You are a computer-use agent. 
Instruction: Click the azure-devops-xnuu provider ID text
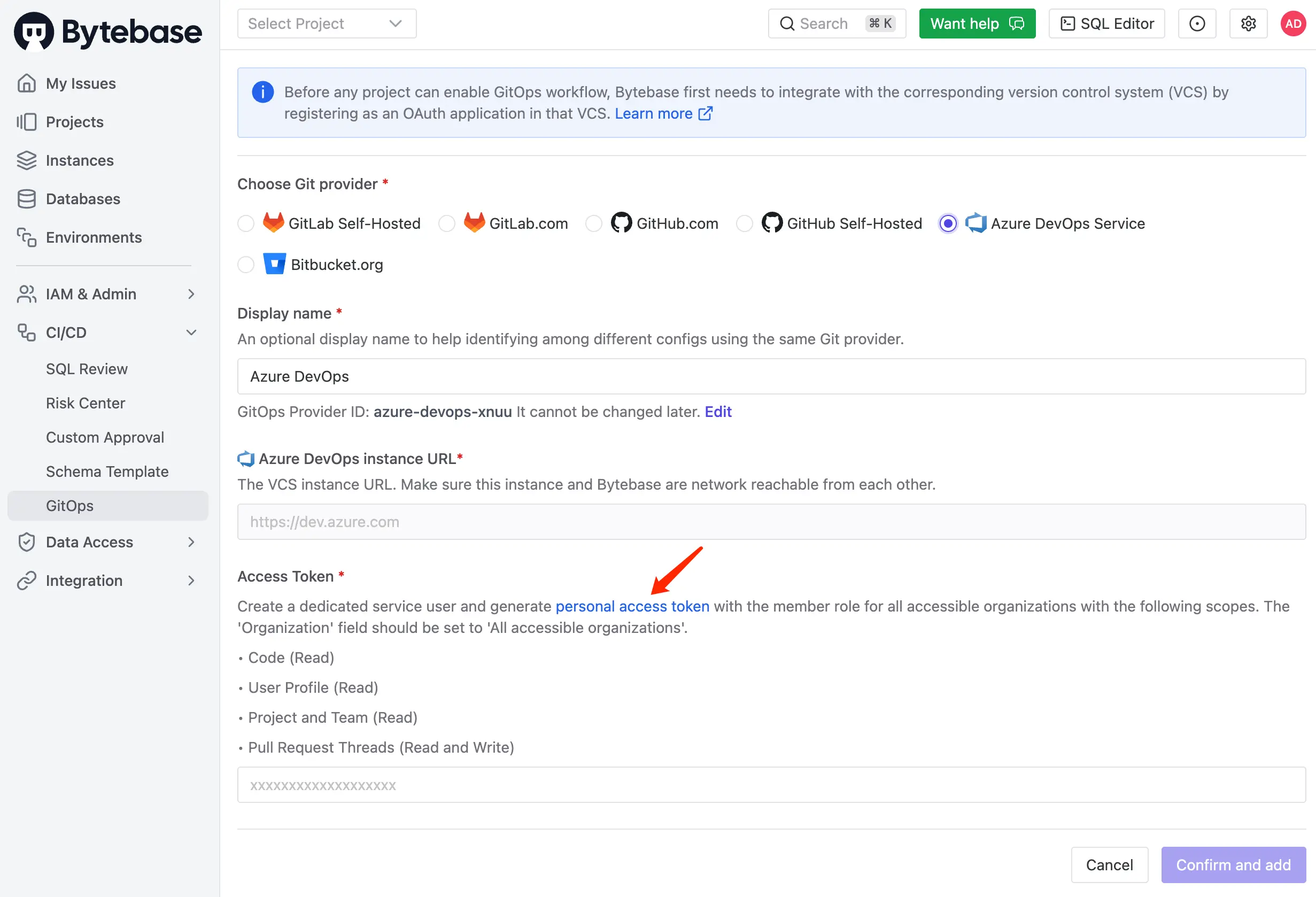(x=443, y=411)
